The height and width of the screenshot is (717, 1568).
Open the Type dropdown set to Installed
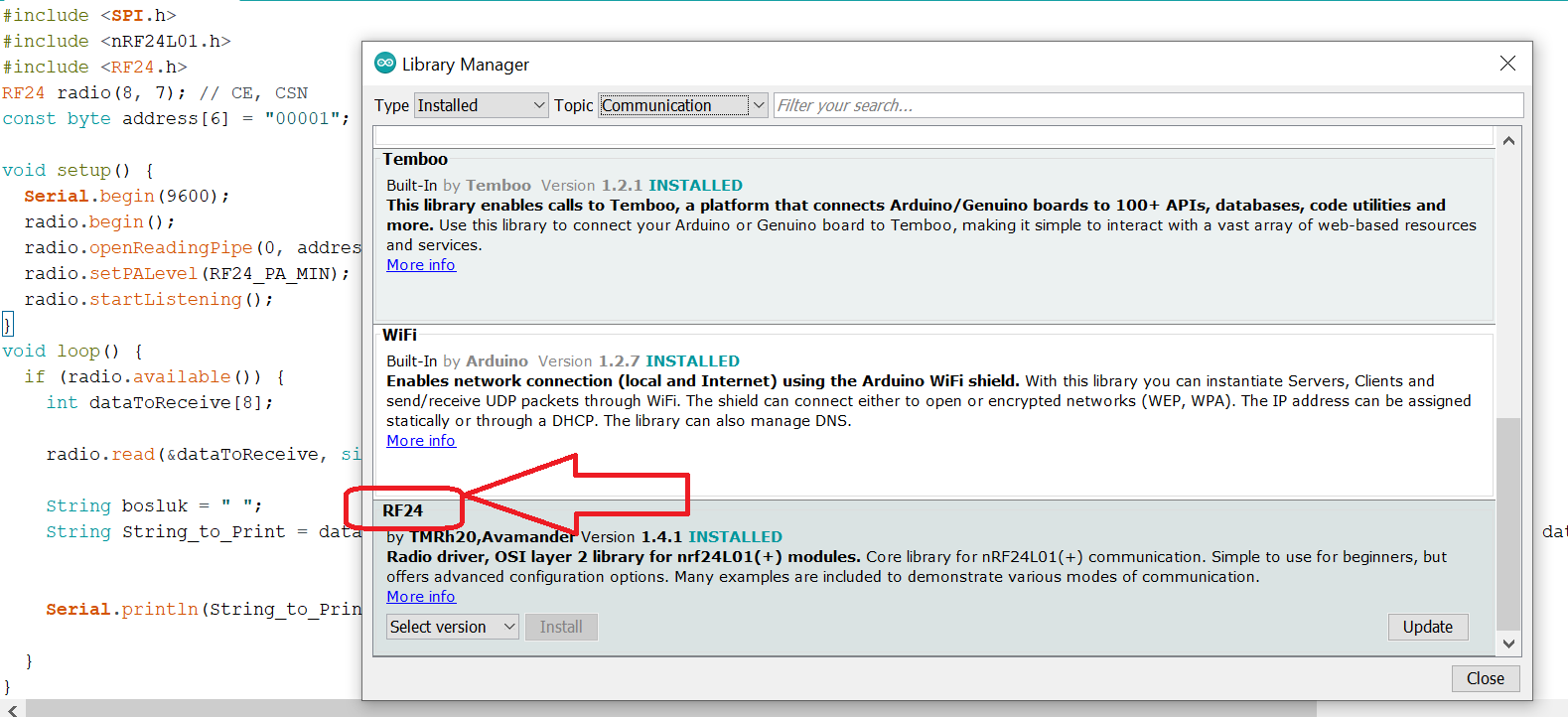point(482,105)
